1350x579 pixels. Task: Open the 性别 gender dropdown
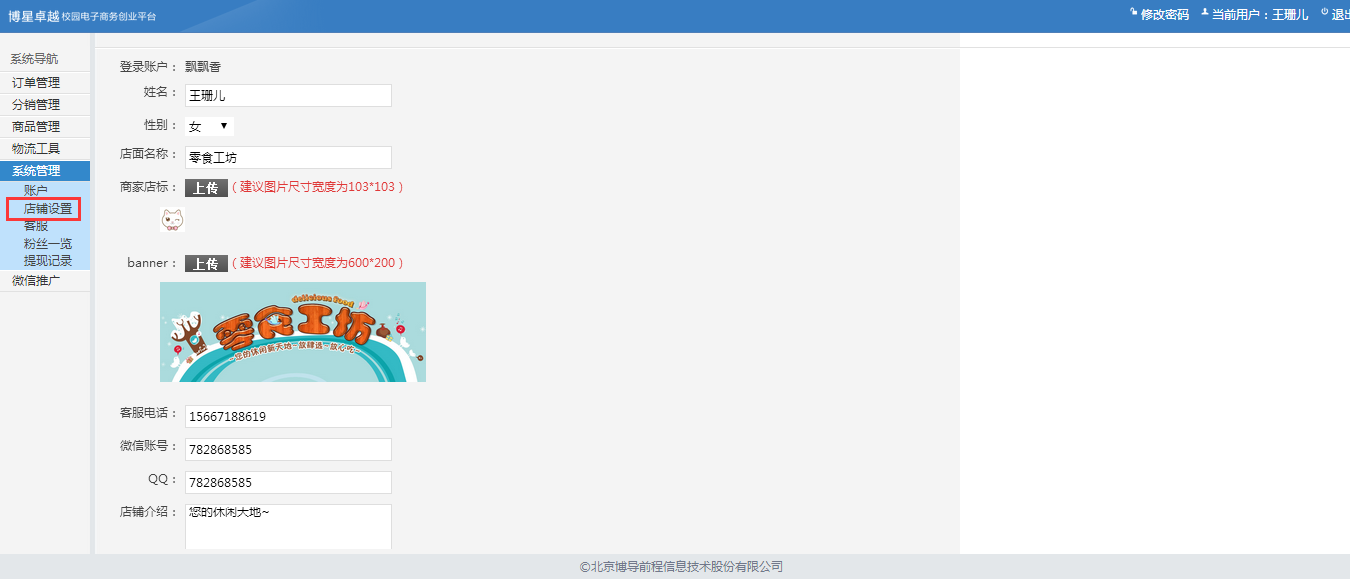click(x=209, y=127)
